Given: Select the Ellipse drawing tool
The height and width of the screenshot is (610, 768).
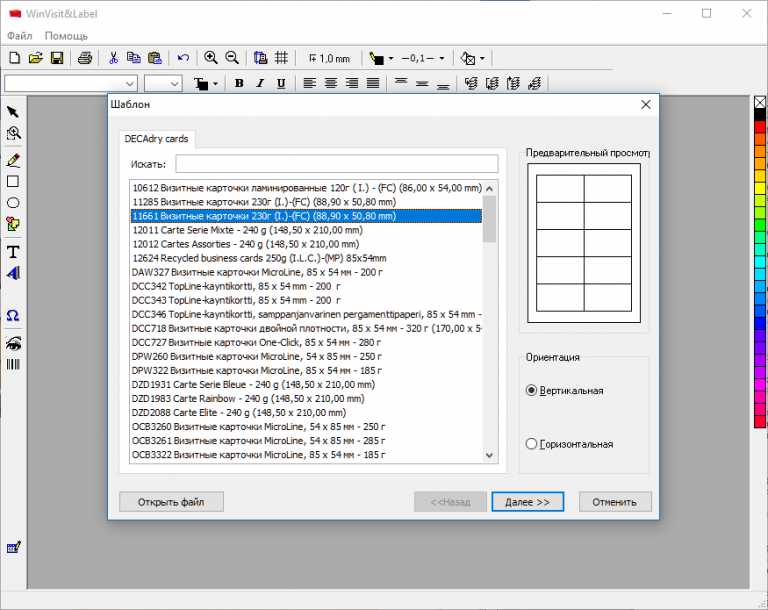Looking at the screenshot, I should tap(13, 202).
